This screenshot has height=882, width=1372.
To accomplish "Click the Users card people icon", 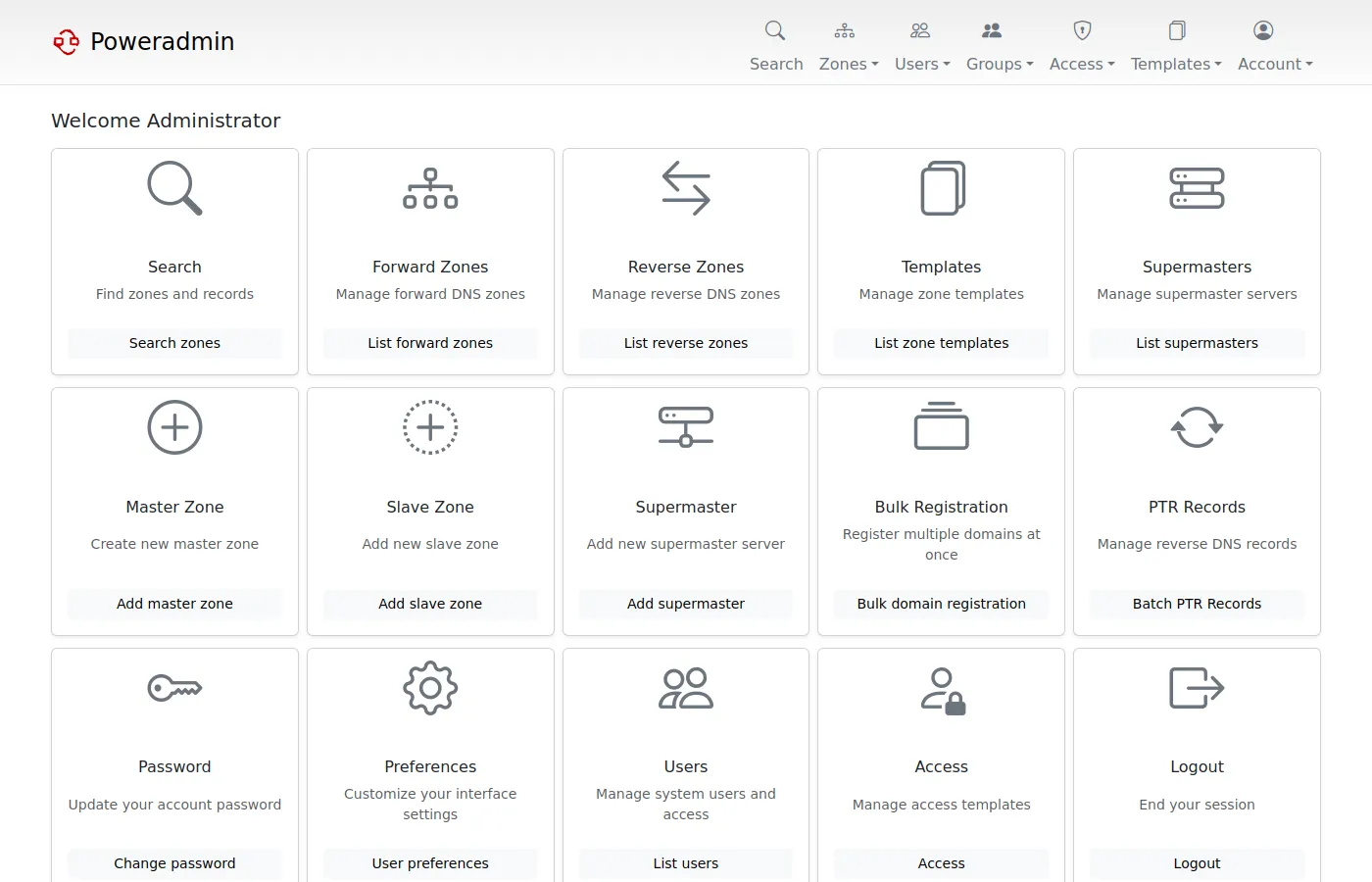I will (x=686, y=688).
